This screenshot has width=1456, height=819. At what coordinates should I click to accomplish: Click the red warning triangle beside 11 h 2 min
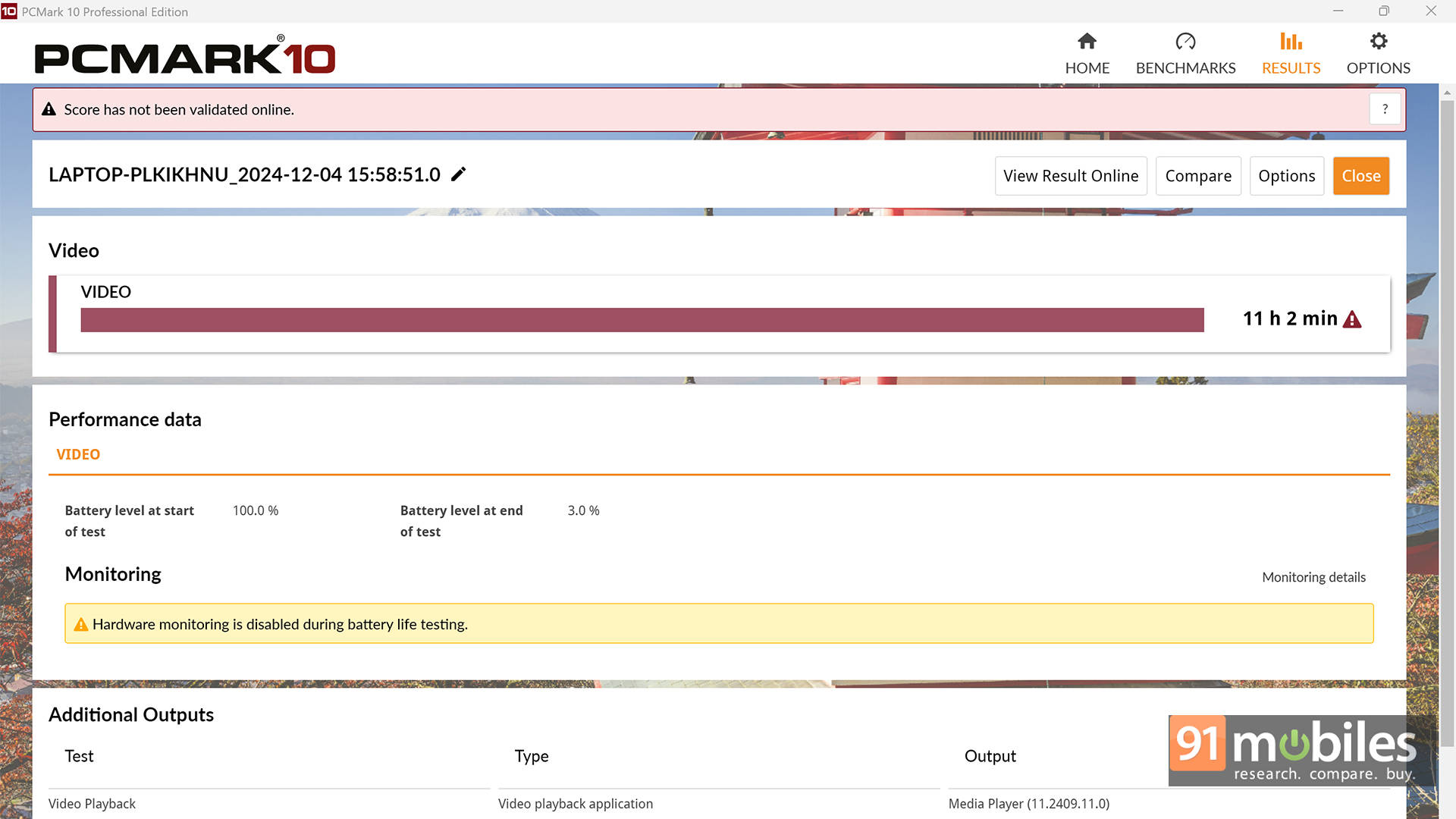pos(1351,320)
